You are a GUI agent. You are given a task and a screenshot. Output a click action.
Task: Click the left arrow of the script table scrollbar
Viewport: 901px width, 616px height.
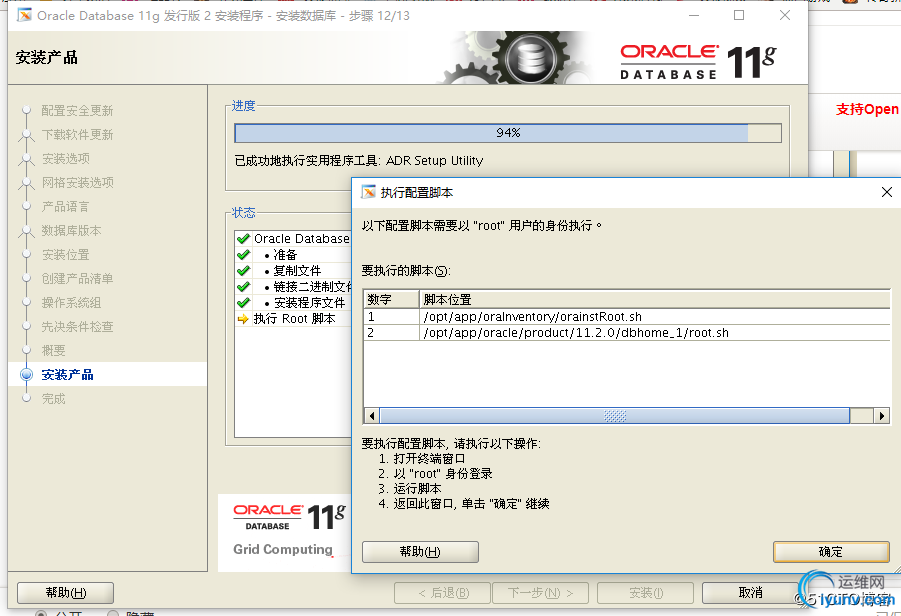pos(372,415)
